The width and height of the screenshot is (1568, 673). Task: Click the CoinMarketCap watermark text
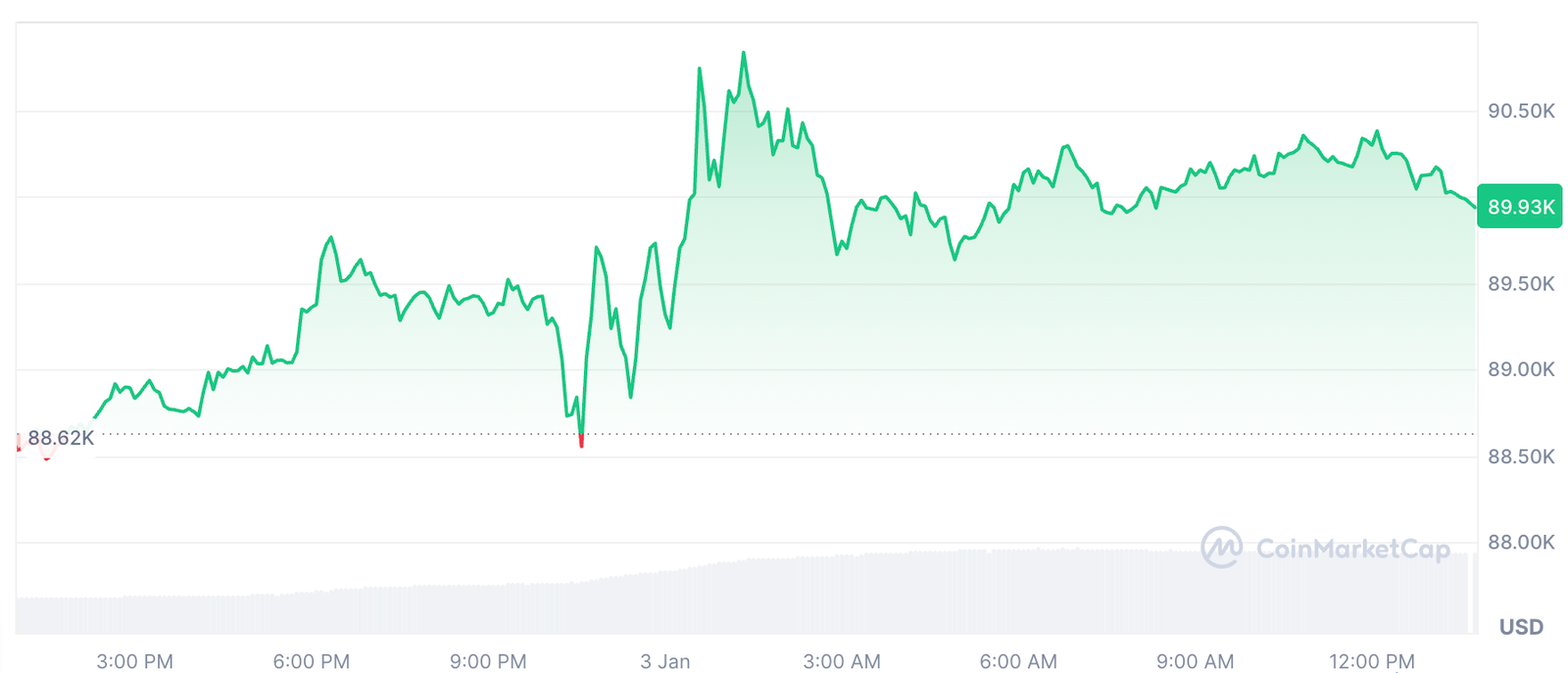coord(1352,549)
